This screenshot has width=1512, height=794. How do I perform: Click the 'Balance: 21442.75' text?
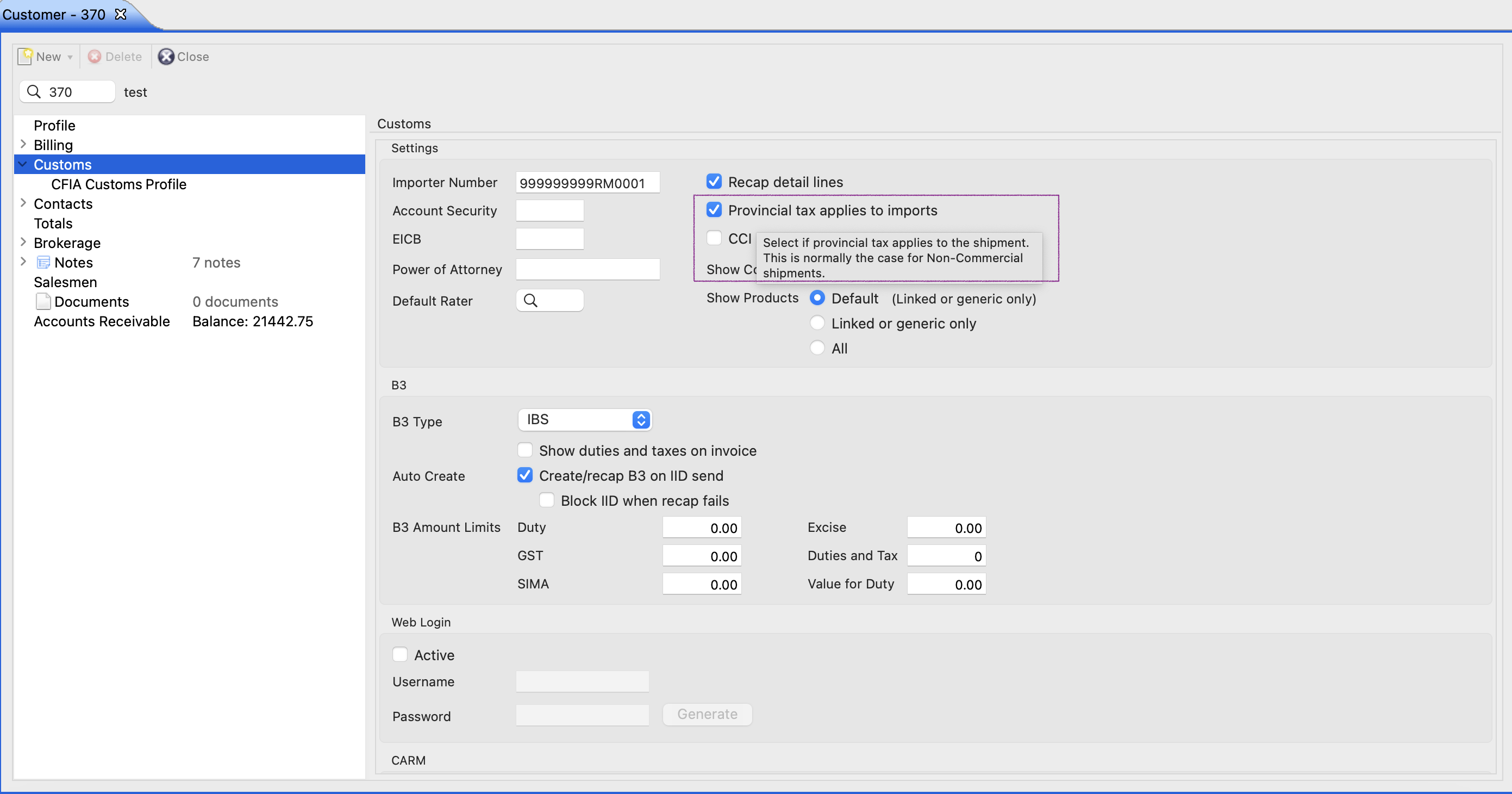(252, 321)
